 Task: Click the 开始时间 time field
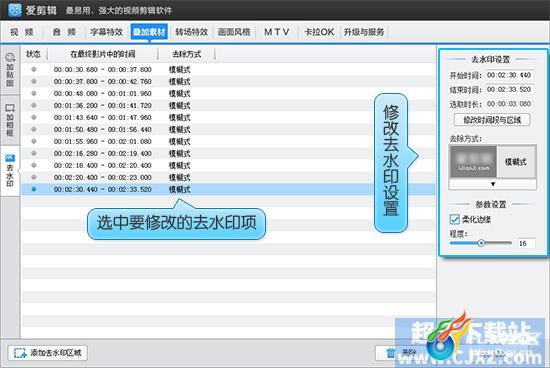click(509, 75)
